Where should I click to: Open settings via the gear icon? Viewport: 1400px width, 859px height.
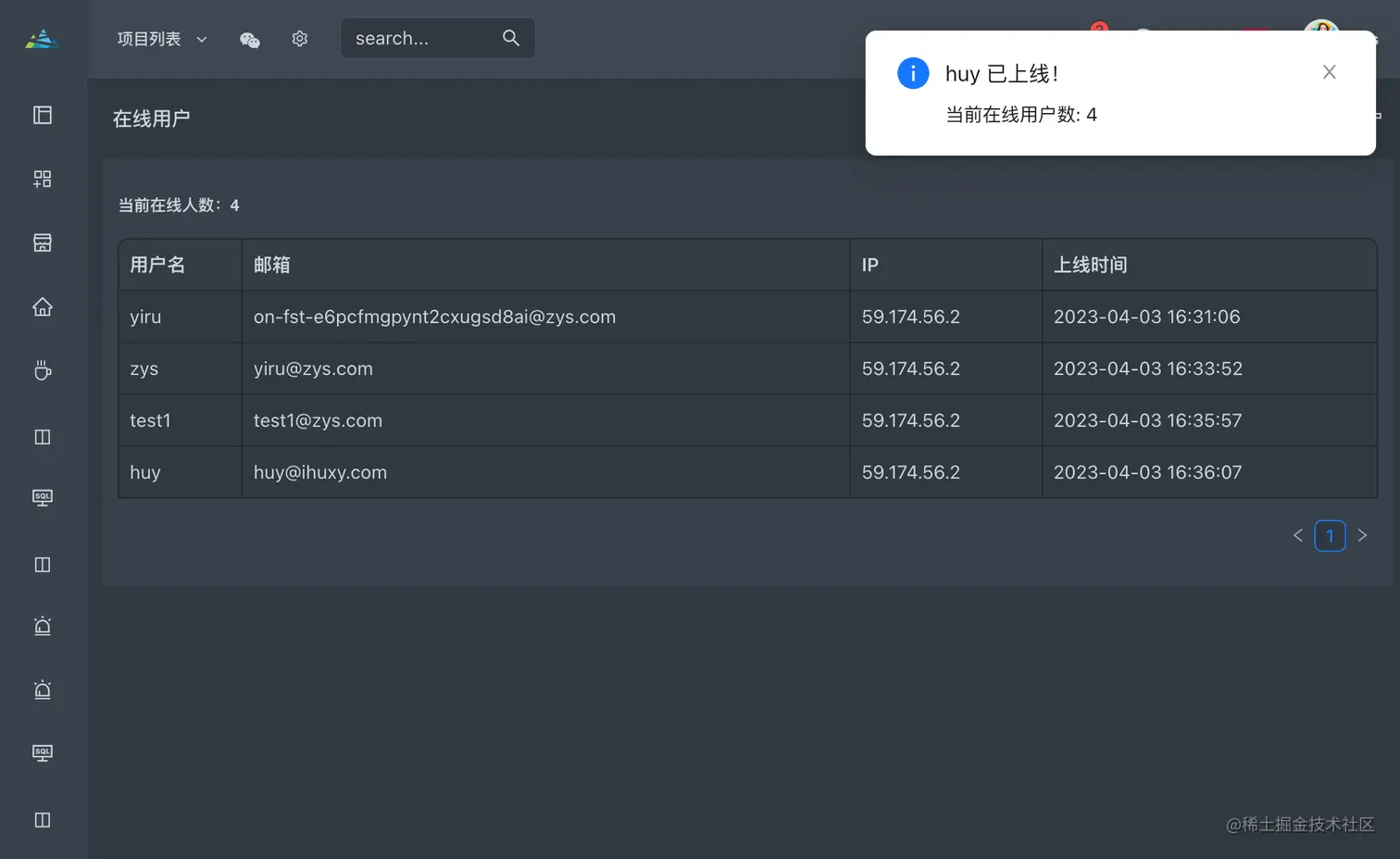click(299, 39)
